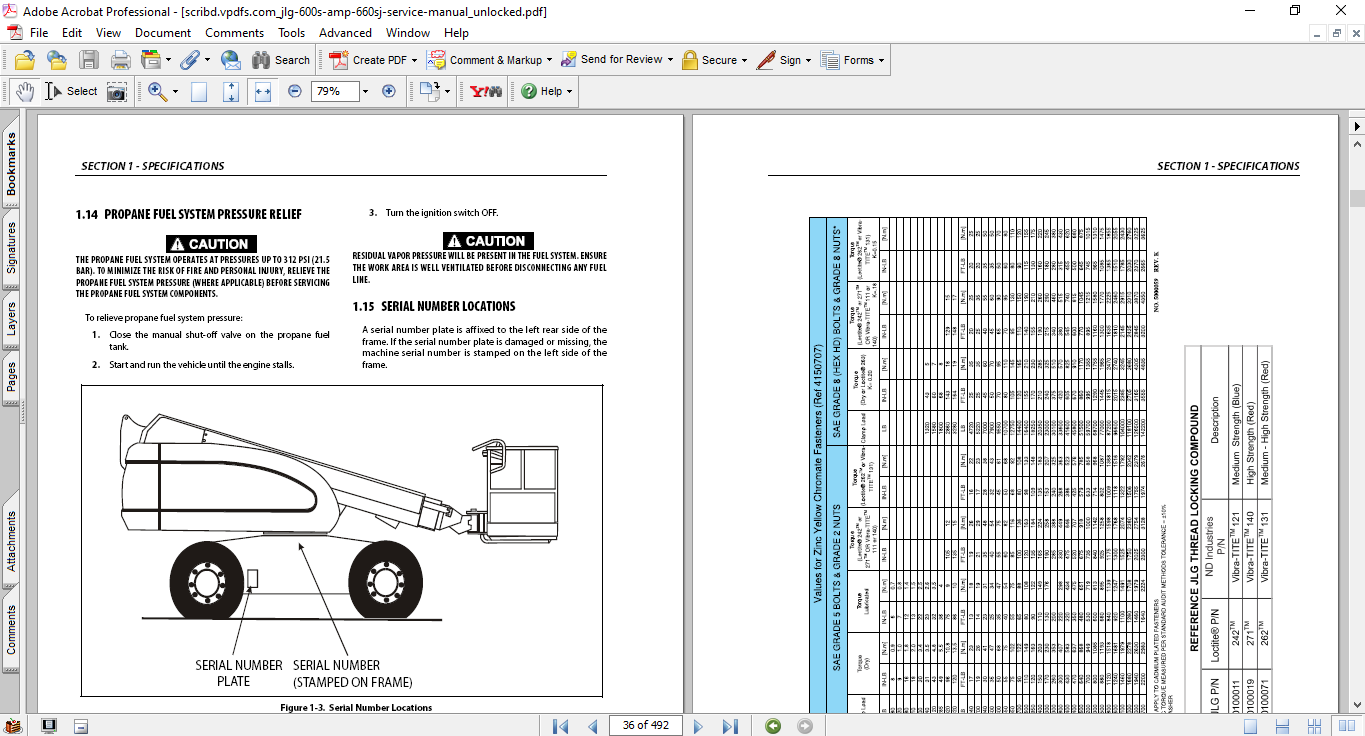Open Search with the binoculars icon
1365x736 pixels.
click(280, 60)
